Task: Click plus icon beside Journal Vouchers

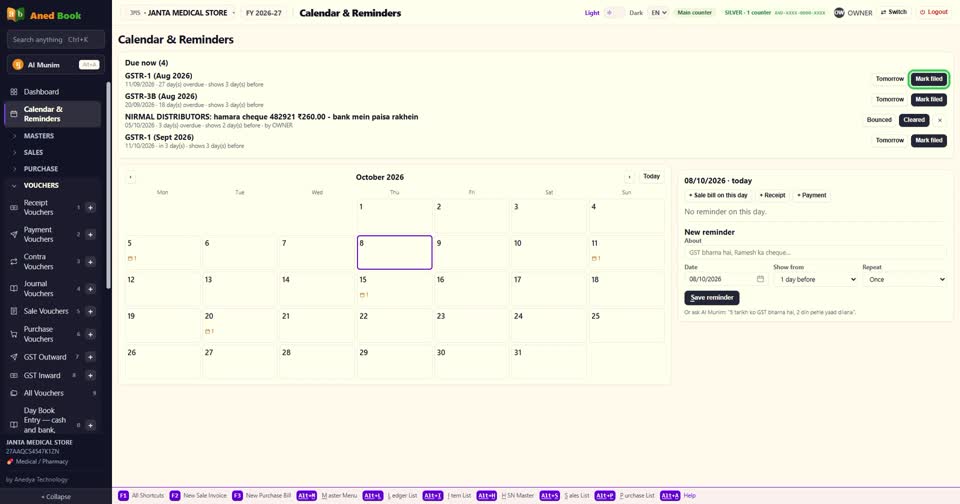Action: pos(90,289)
